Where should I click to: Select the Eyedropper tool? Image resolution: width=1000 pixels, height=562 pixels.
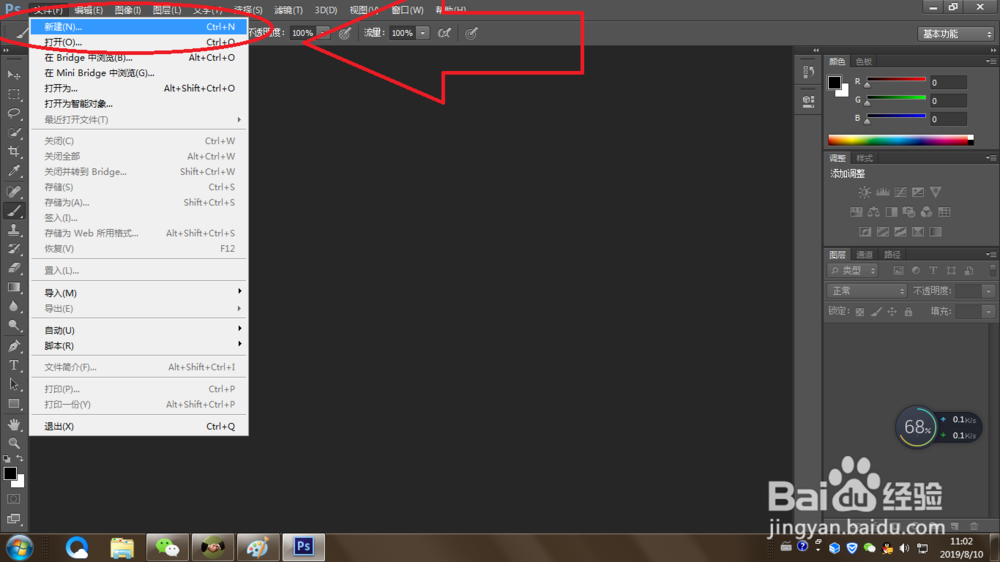point(13,171)
